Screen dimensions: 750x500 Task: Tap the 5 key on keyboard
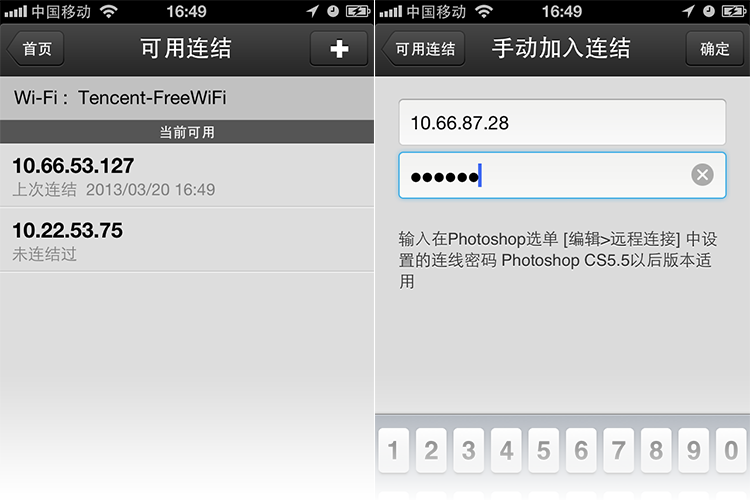click(543, 450)
